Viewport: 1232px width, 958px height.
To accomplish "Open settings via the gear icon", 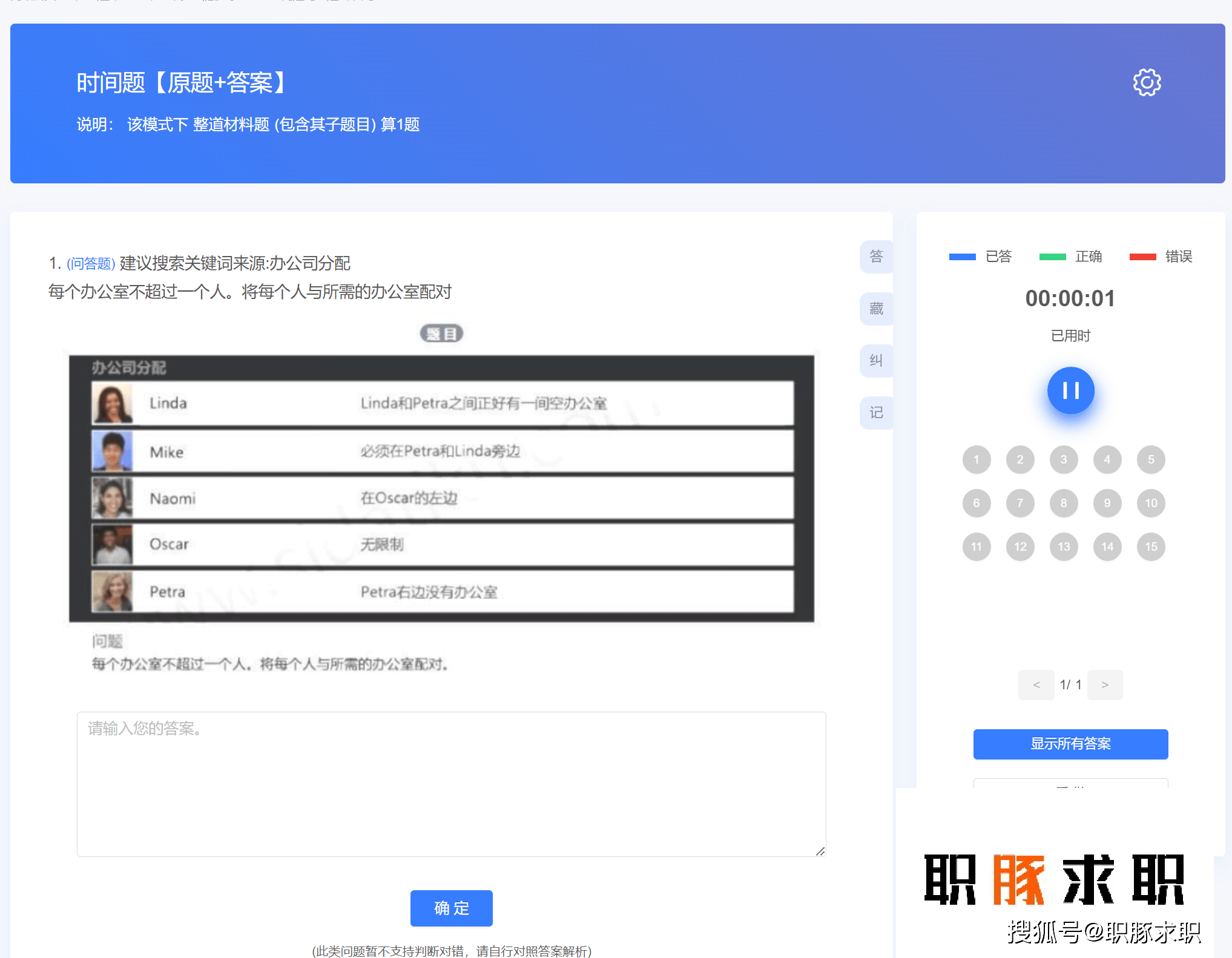I will coord(1147,82).
